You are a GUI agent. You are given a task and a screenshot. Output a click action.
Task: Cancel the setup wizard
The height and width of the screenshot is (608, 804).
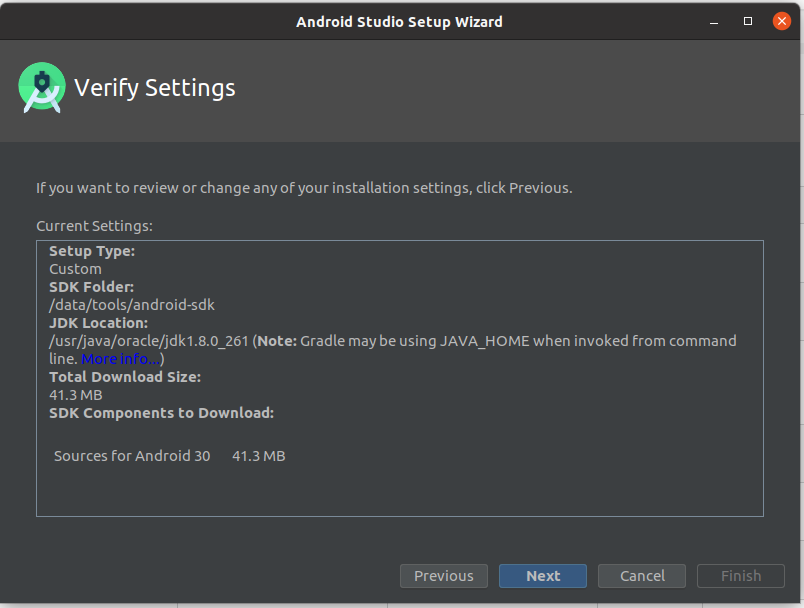coord(641,576)
